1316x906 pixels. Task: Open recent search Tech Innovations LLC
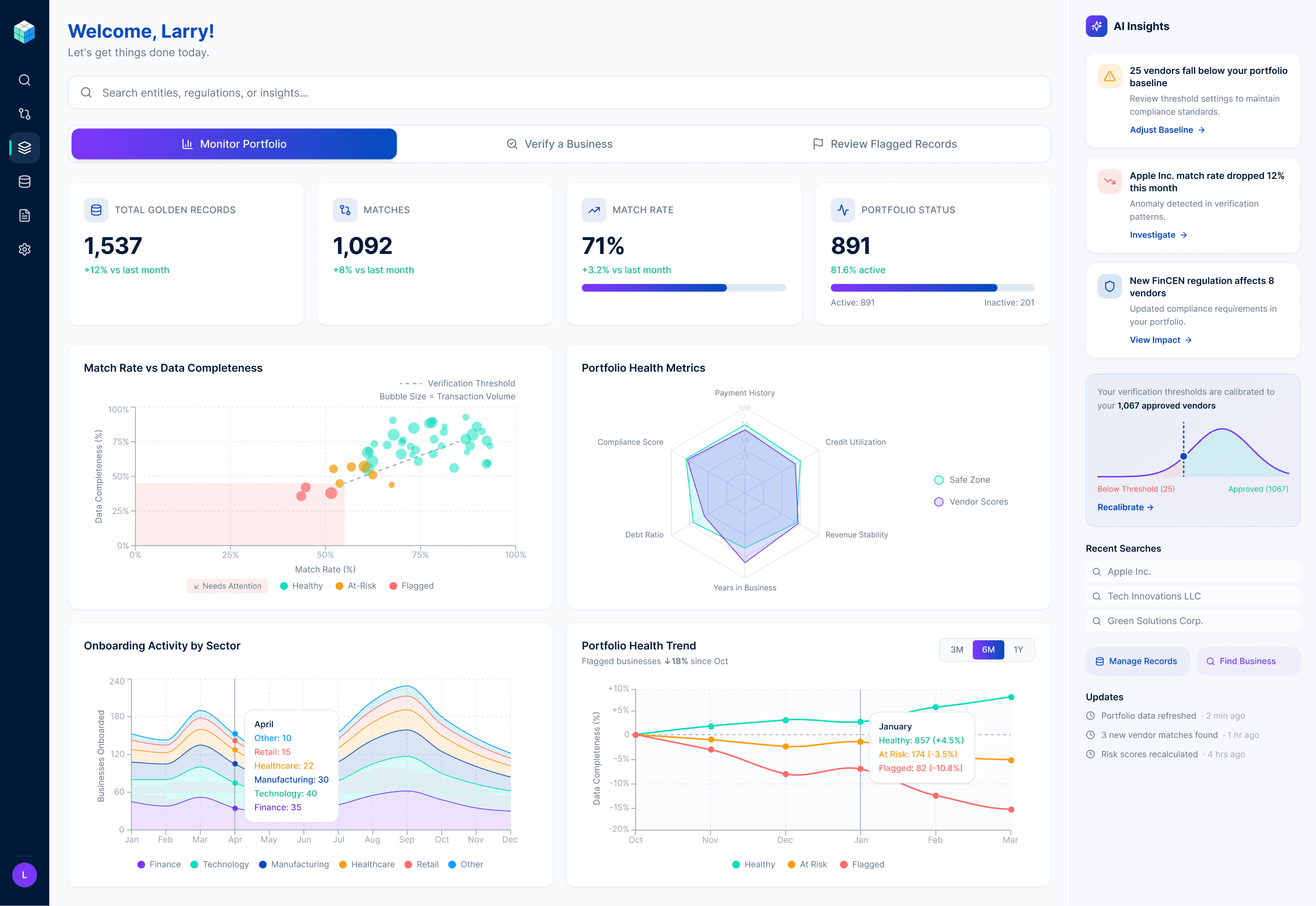click(x=1154, y=596)
